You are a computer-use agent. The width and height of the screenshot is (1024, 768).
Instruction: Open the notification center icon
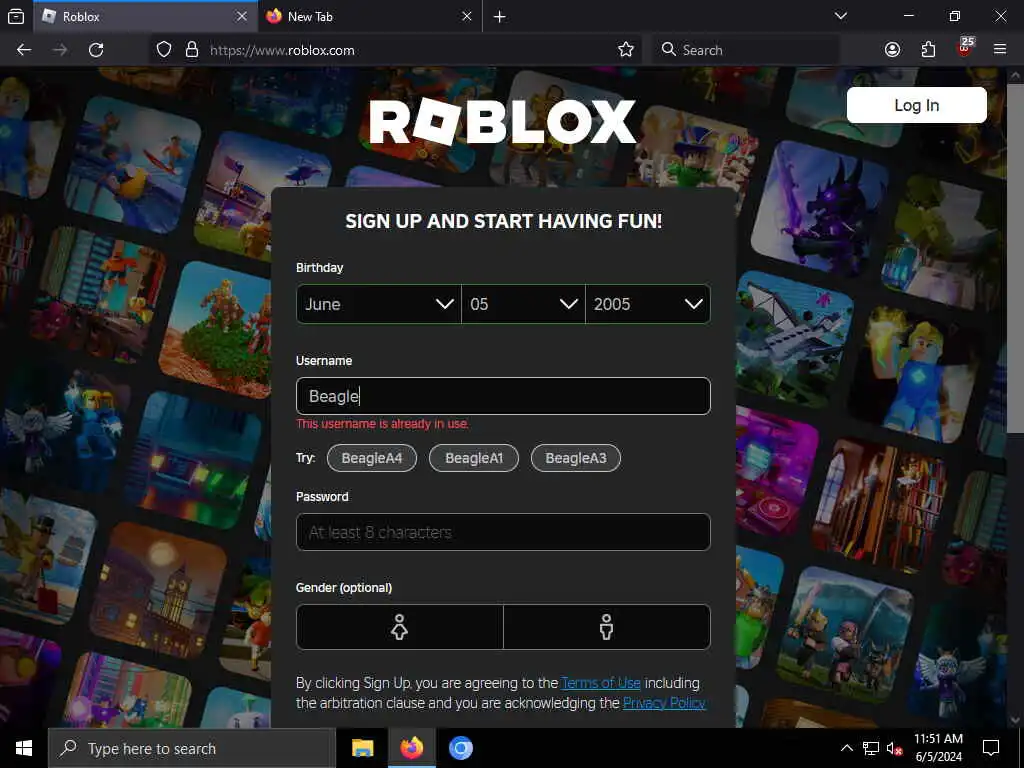[991, 748]
